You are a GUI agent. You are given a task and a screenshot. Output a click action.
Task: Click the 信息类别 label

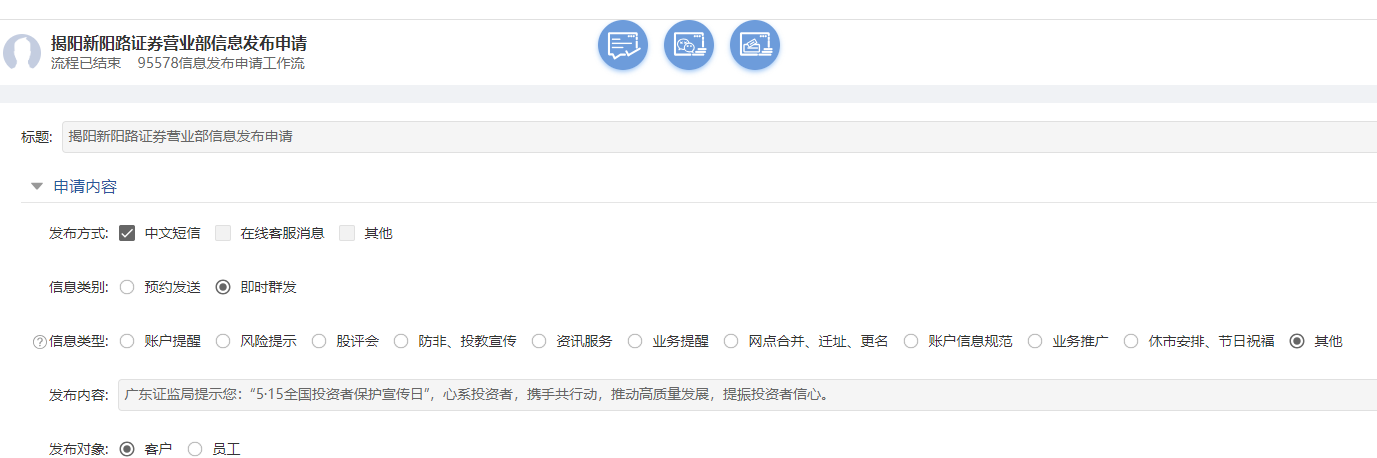point(78,287)
